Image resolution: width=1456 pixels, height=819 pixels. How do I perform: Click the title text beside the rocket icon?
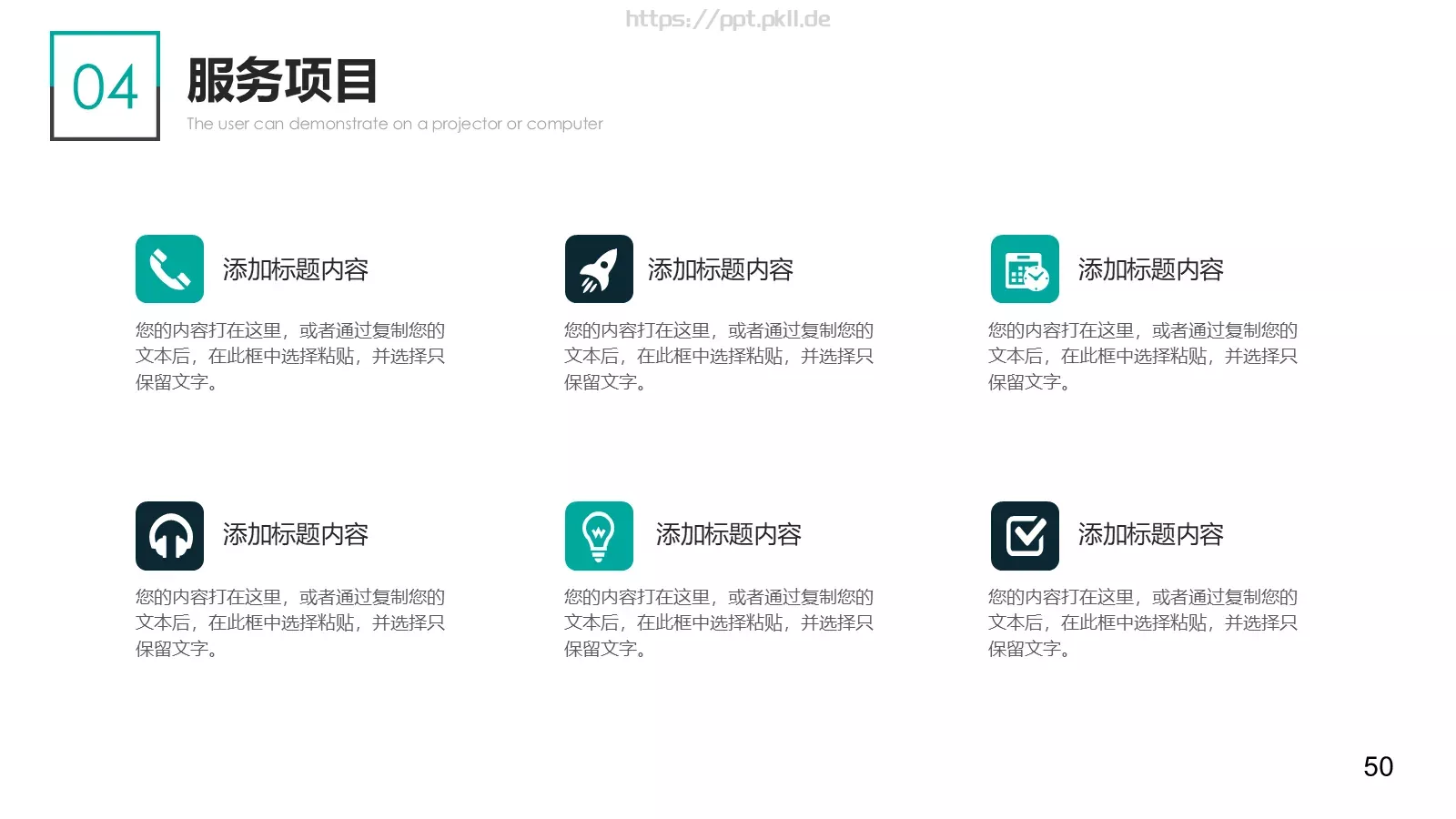721,269
